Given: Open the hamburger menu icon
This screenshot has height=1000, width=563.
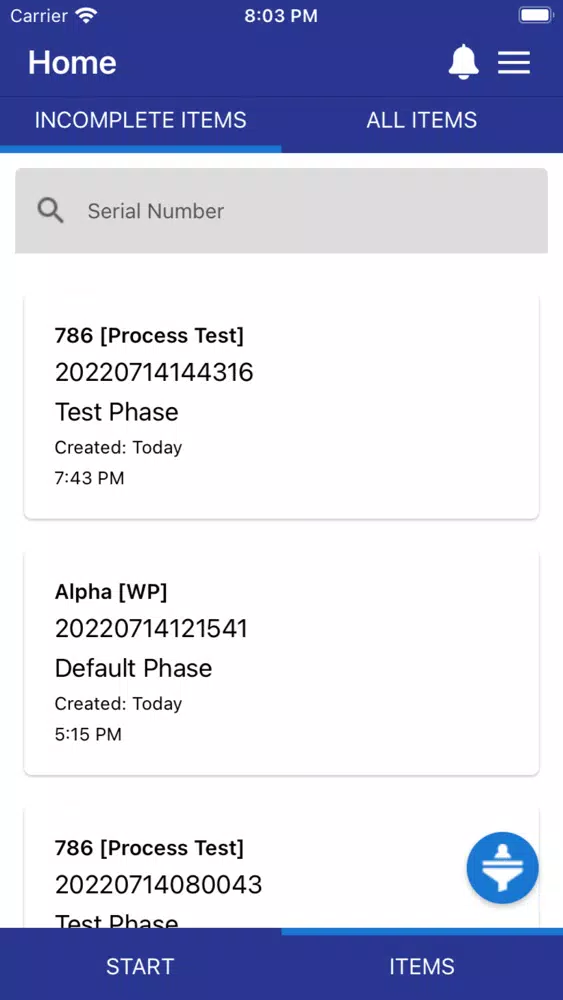Looking at the screenshot, I should coord(514,62).
